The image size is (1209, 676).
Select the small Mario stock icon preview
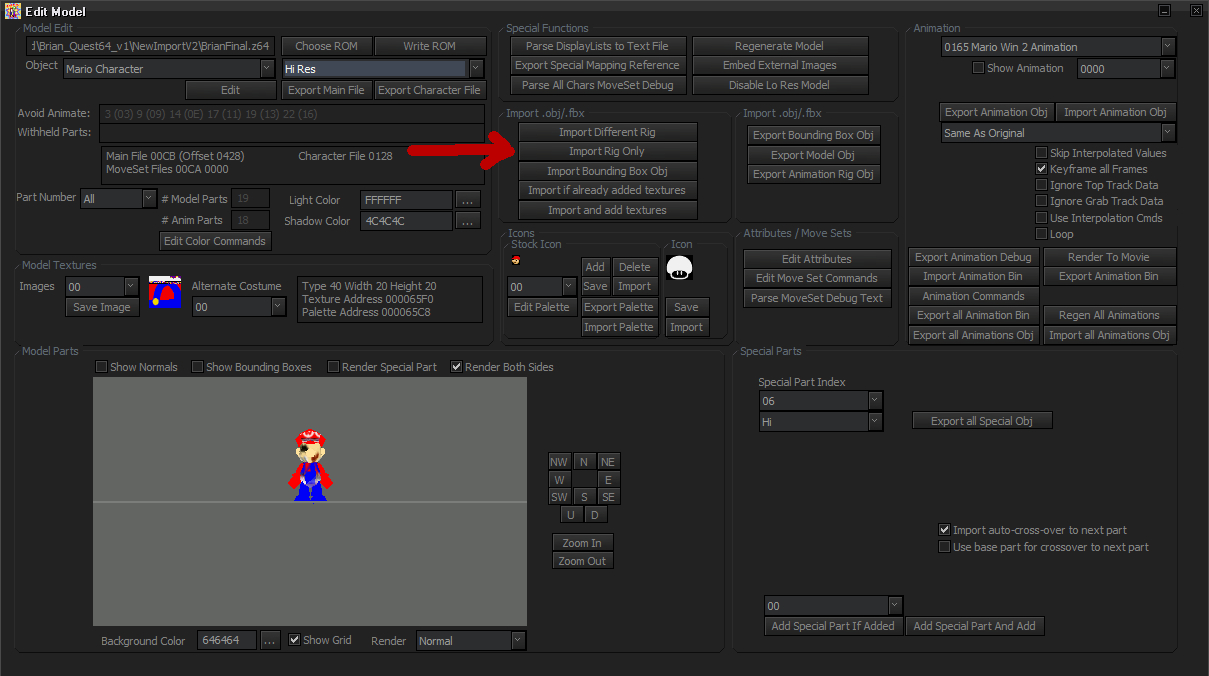point(515,260)
